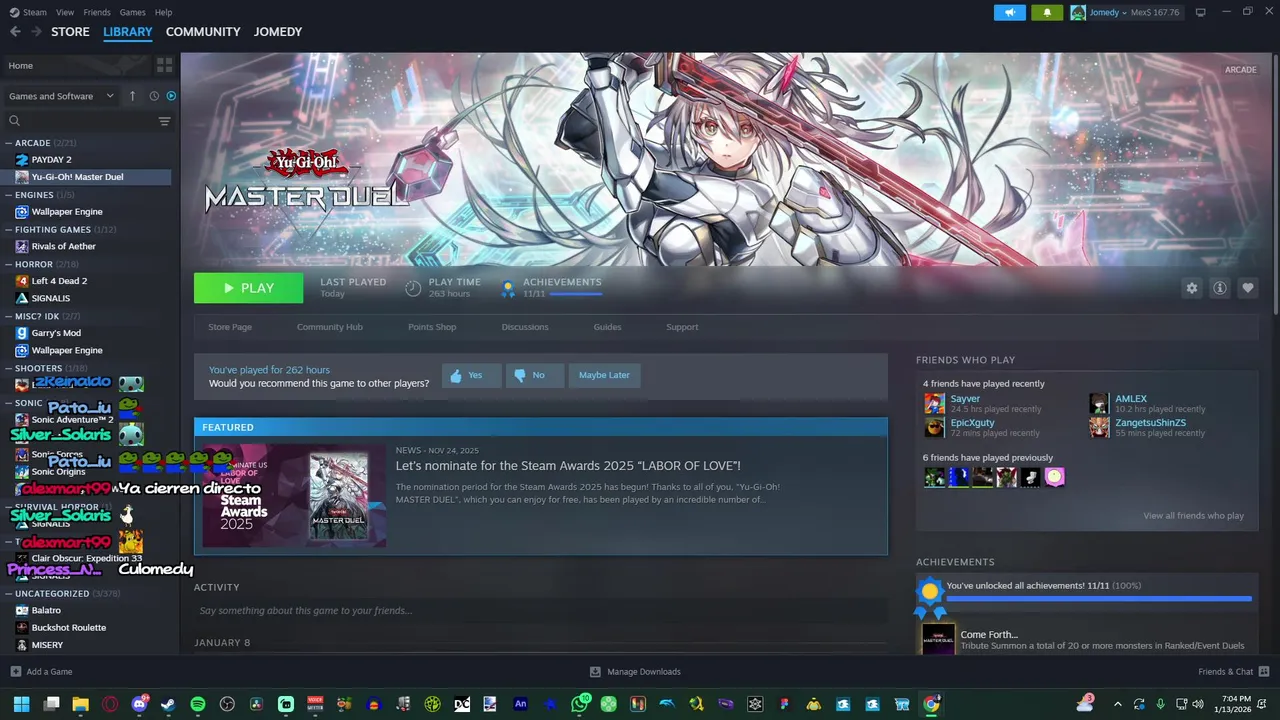Screen dimensions: 1280x720
Task: Go to the STORE section
Action: click(70, 32)
